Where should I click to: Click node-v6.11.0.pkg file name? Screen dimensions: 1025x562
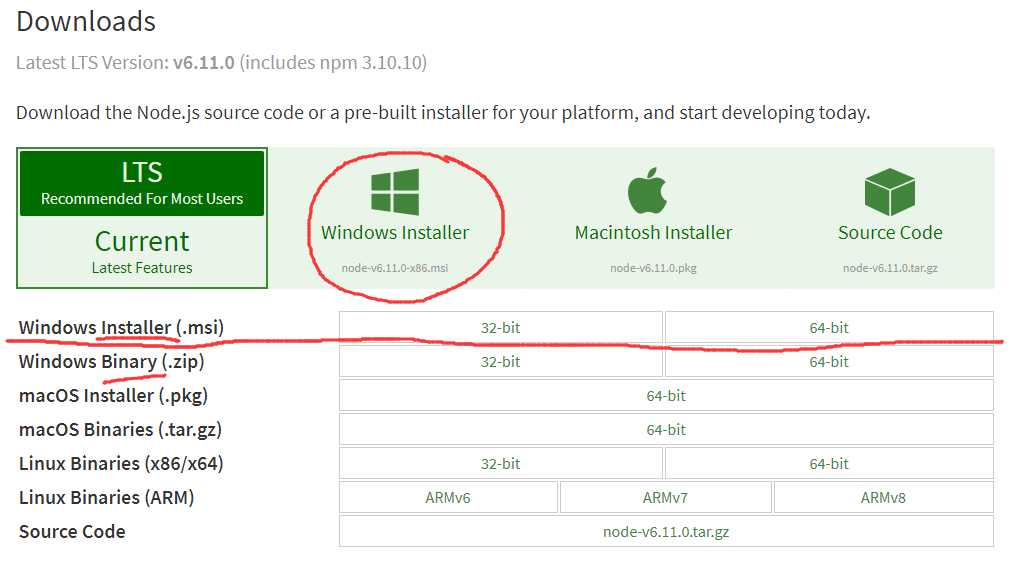[653, 268]
